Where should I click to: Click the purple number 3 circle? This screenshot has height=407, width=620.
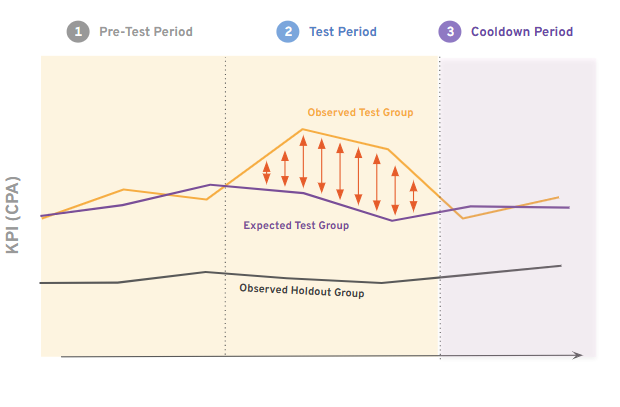[x=450, y=32]
